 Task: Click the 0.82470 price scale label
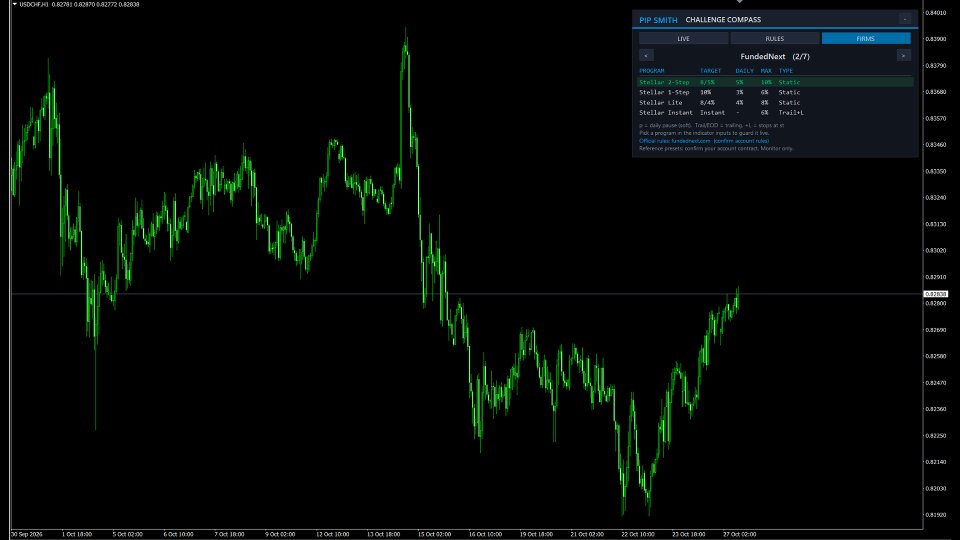click(936, 383)
